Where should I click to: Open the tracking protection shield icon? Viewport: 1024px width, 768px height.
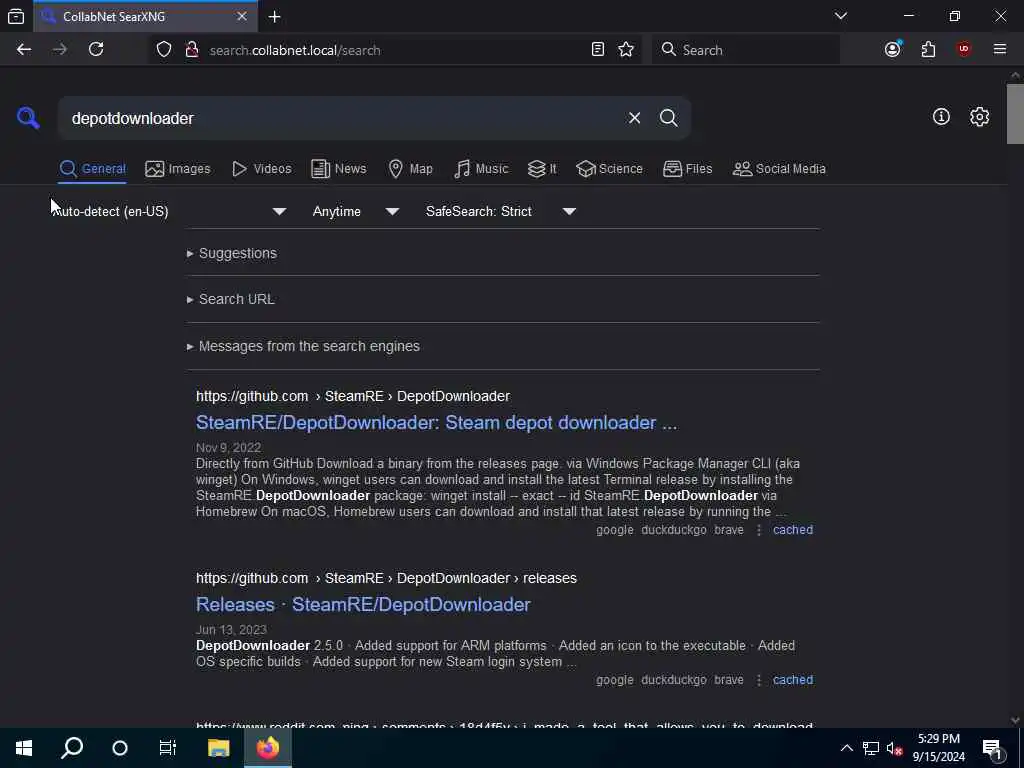(x=164, y=50)
